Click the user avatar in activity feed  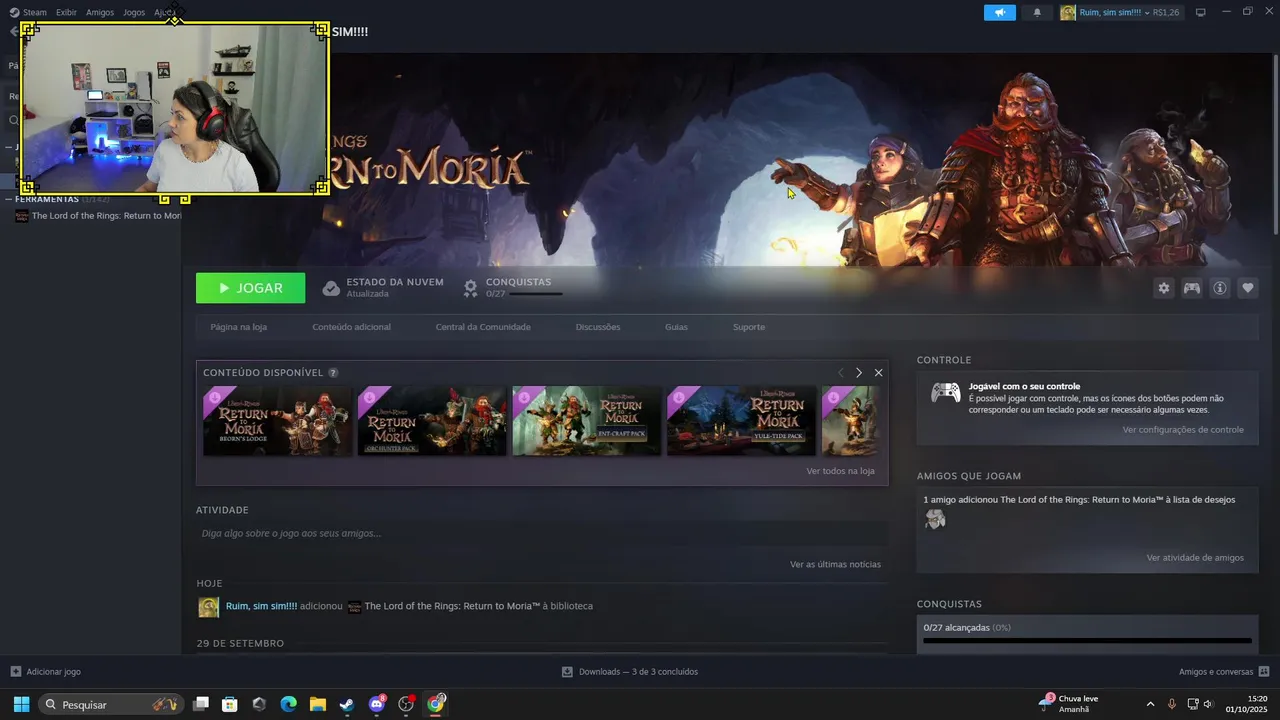pyautogui.click(x=208, y=607)
